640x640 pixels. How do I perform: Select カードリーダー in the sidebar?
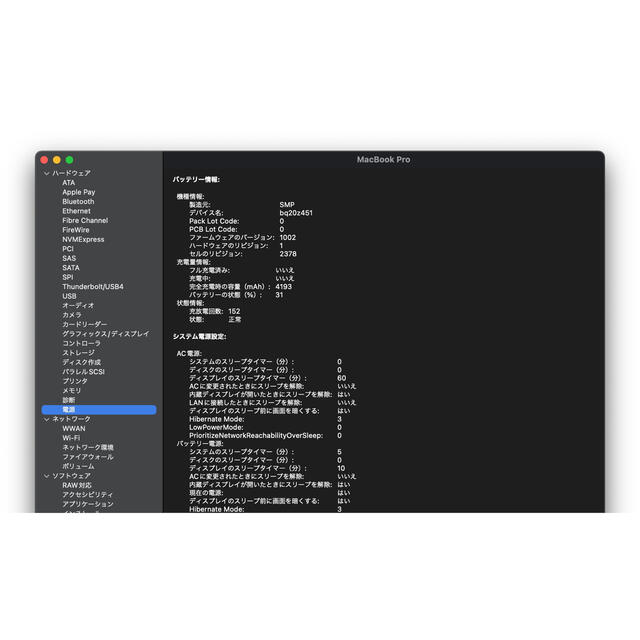[84, 324]
